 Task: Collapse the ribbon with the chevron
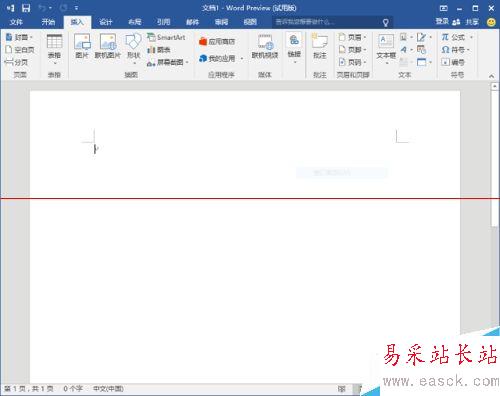coord(491,76)
